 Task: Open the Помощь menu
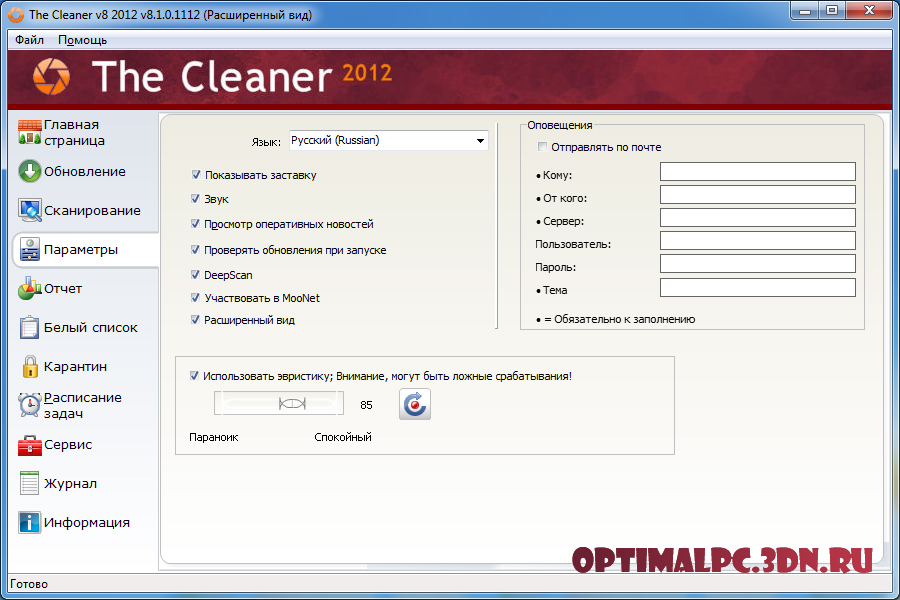click(82, 40)
